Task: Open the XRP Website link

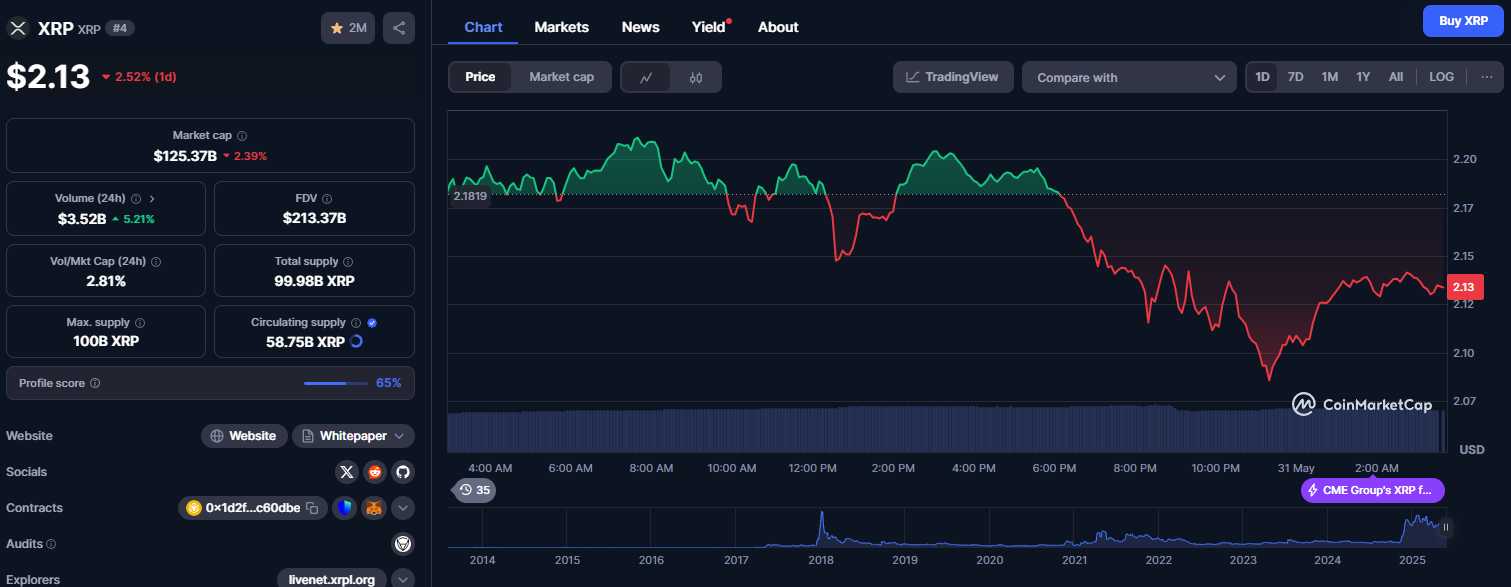Action: coord(244,436)
